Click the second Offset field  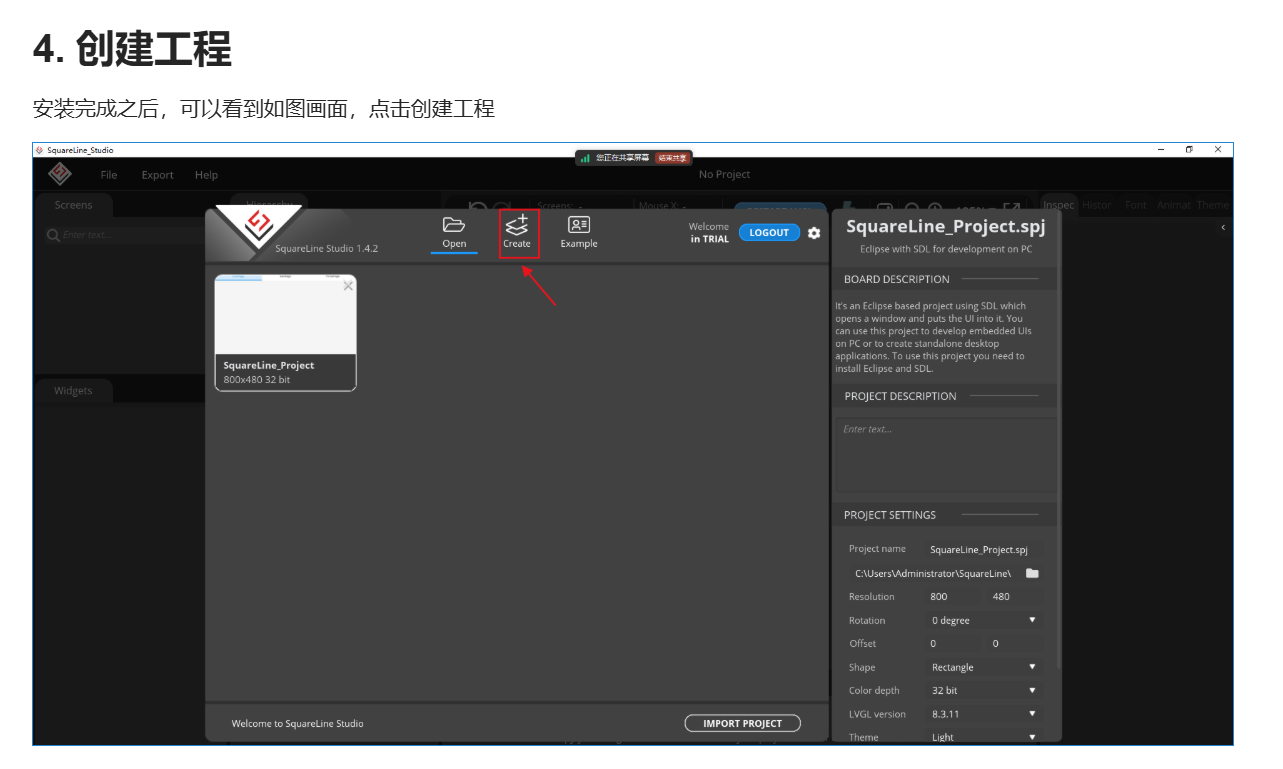pos(1015,643)
